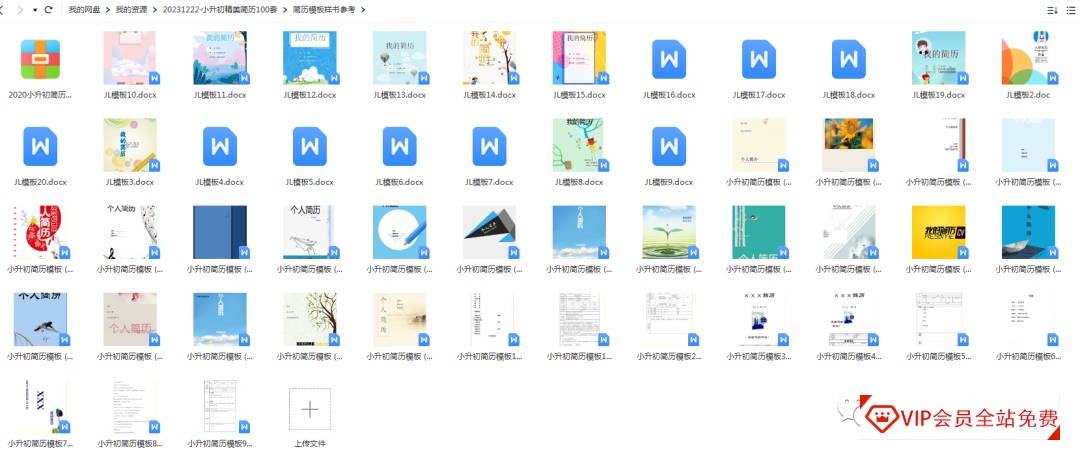Viewport: 1080px width, 460px height.
Task: Select the green tree branch RESUME thumbnail
Action: (309, 320)
